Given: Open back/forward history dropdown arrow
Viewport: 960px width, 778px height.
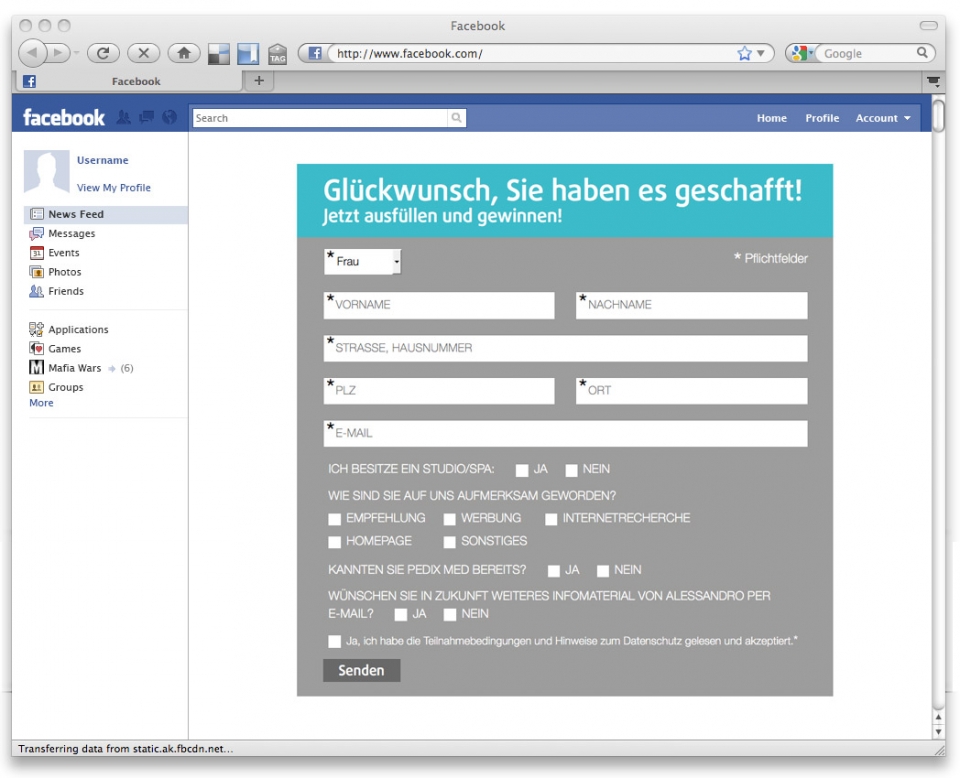Looking at the screenshot, I should [77, 53].
